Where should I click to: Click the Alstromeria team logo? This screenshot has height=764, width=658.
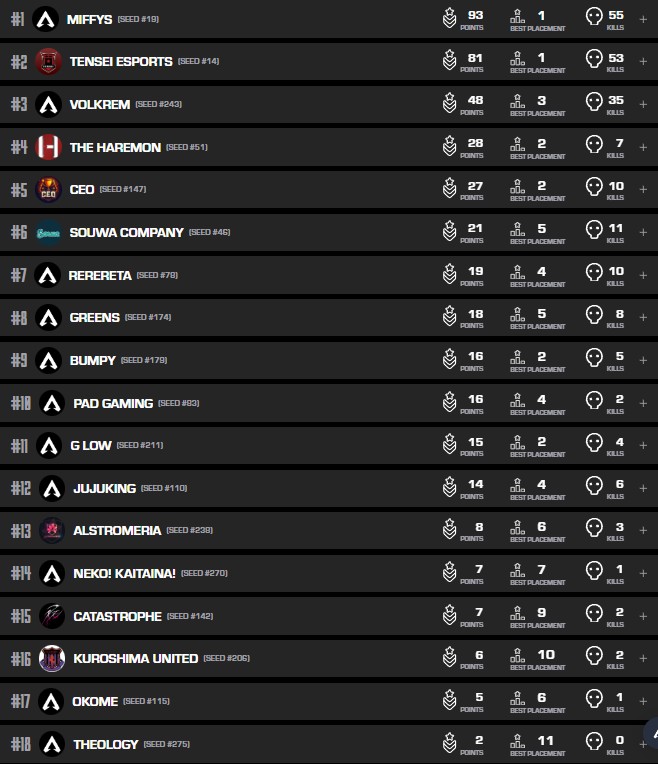(52, 530)
